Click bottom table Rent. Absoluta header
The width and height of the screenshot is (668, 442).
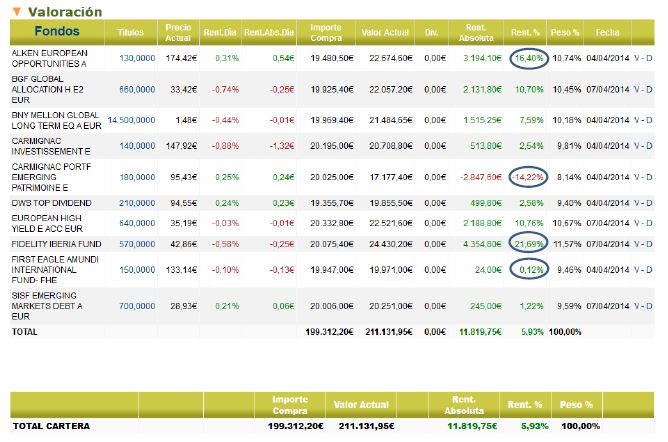pos(464,405)
